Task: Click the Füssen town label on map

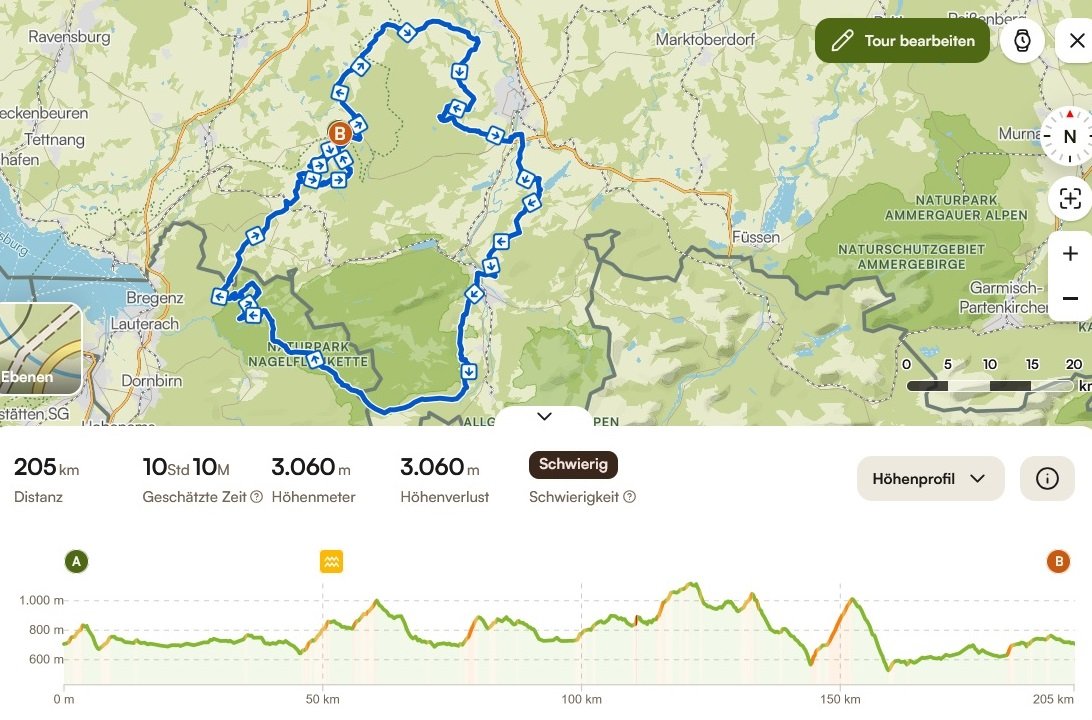Action: (754, 238)
